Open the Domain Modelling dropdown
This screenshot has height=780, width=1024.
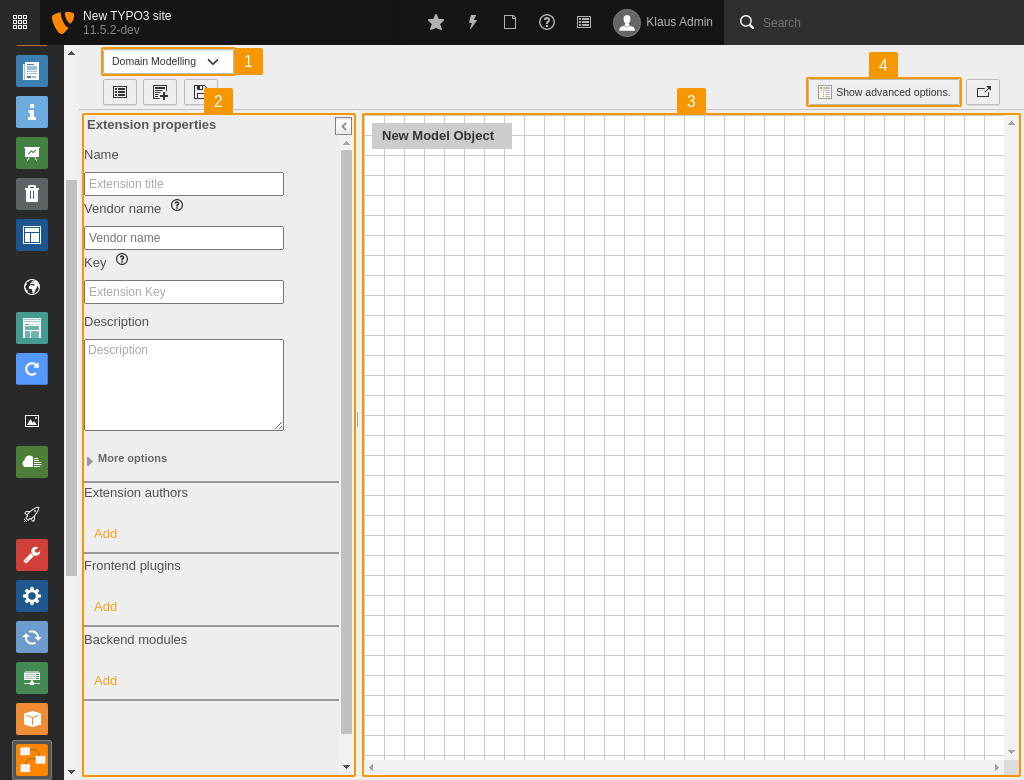[x=166, y=60]
